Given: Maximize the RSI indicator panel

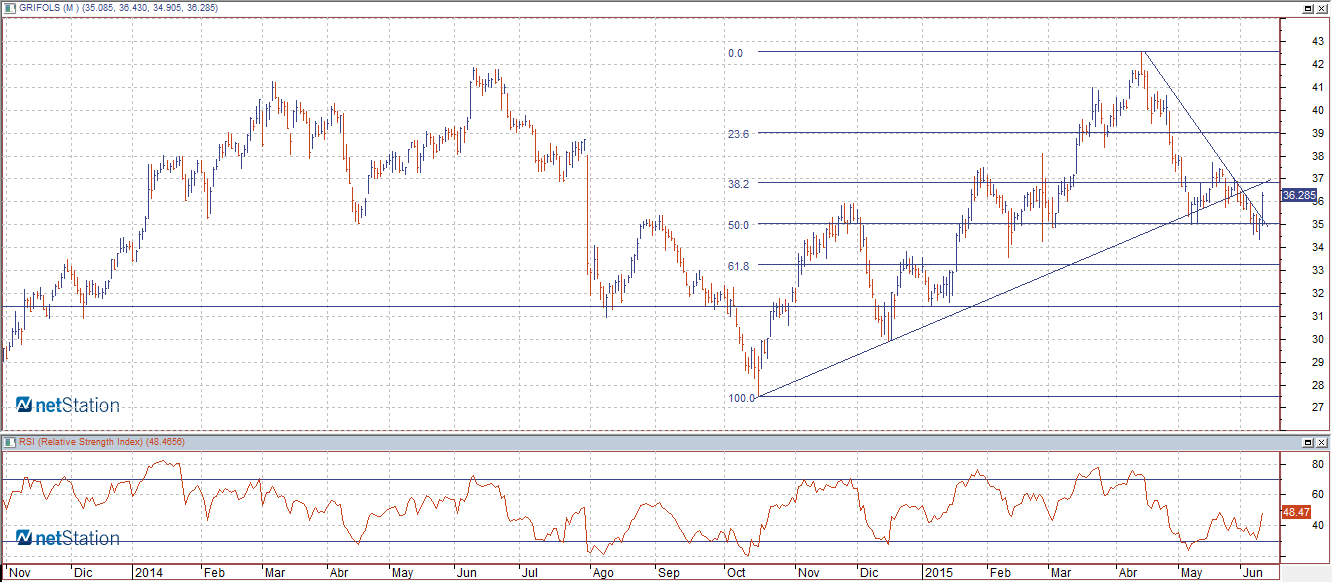Looking at the screenshot, I should pos(1308,441).
